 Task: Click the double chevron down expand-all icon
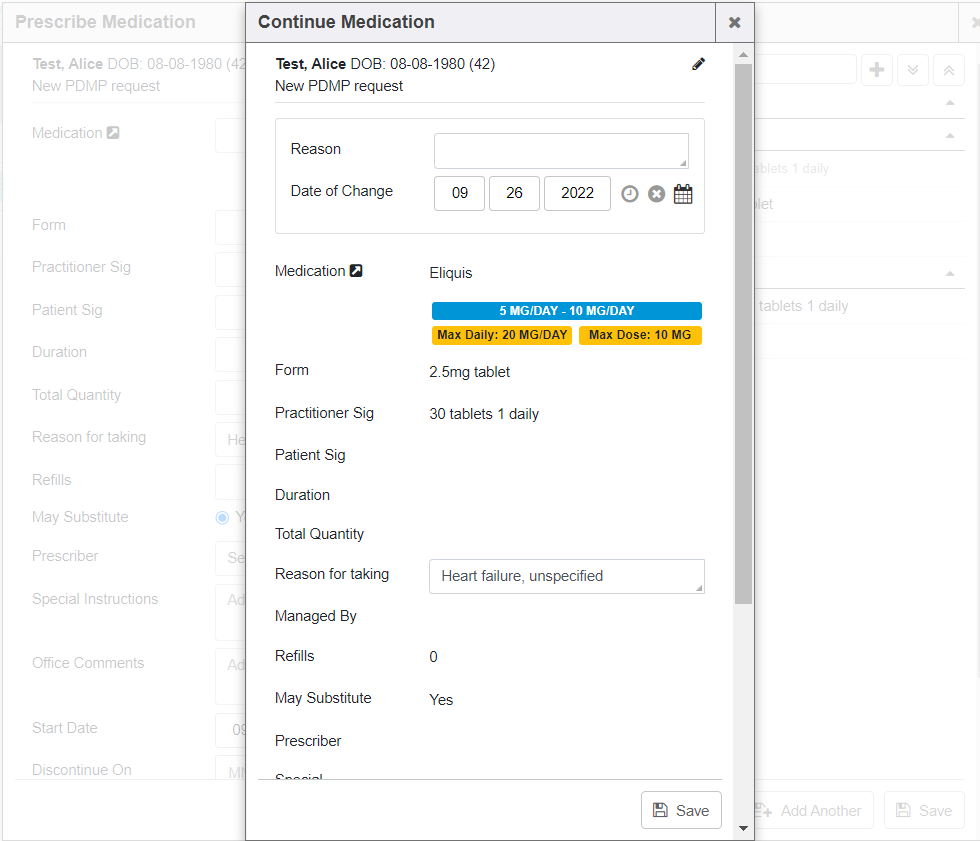click(913, 70)
